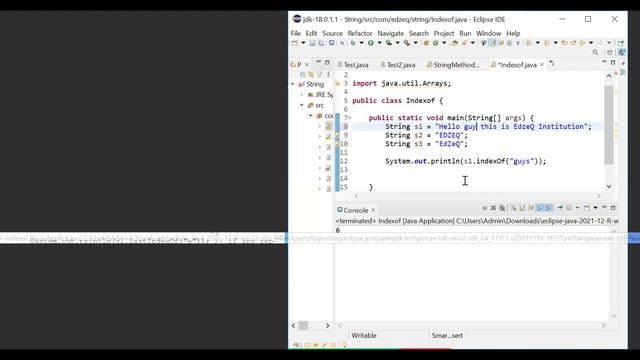This screenshot has height=360, width=640.
Task: Open the New file dropdown arrow
Action: (303, 43)
